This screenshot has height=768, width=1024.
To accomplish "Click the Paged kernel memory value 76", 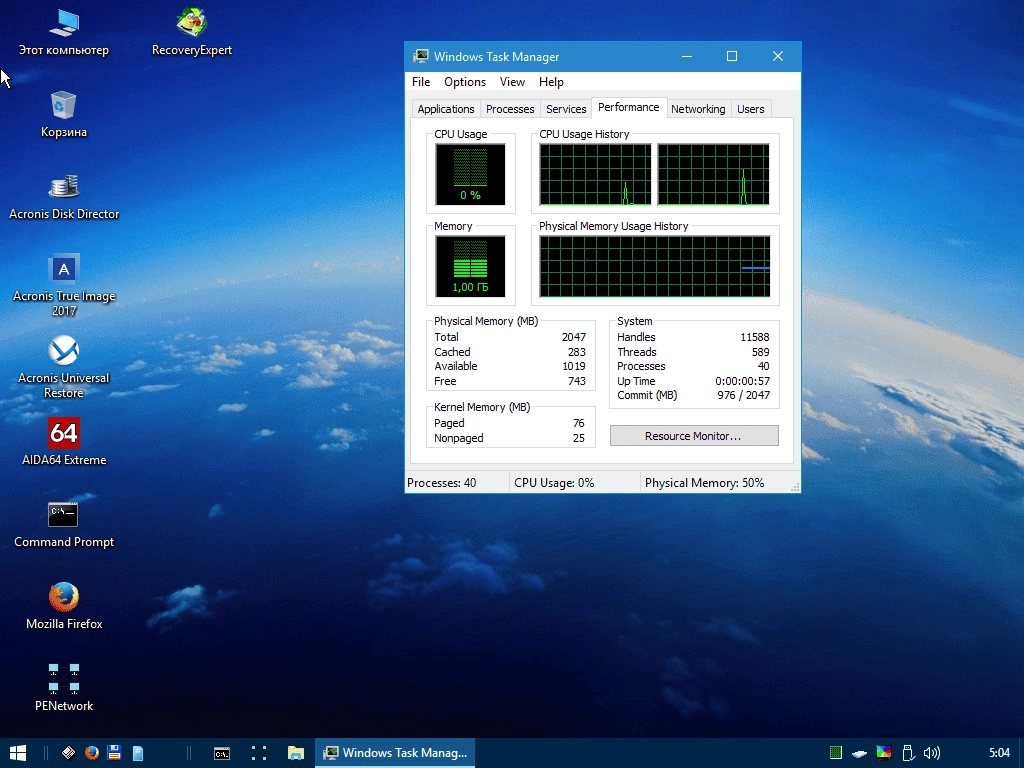I will pos(579,423).
